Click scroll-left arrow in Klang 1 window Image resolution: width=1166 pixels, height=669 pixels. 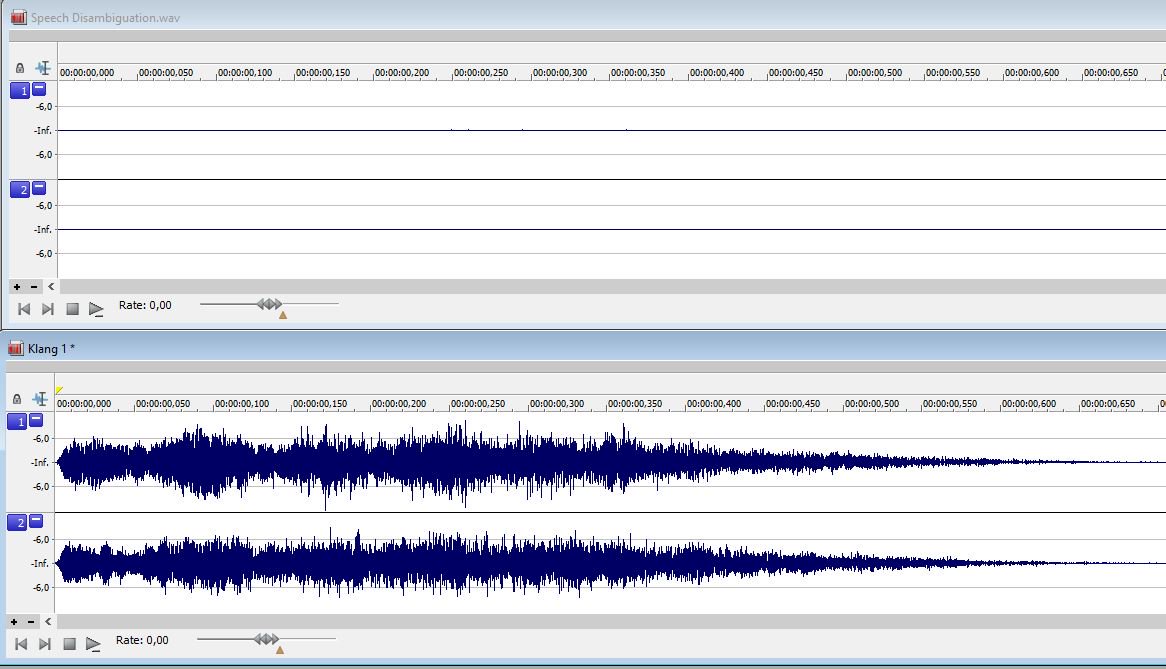coord(48,621)
